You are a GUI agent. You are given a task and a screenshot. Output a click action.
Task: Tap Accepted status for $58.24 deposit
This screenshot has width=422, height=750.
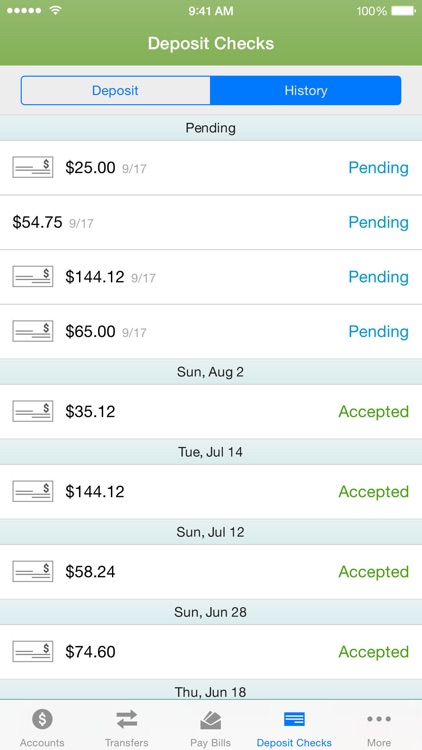[x=374, y=572]
